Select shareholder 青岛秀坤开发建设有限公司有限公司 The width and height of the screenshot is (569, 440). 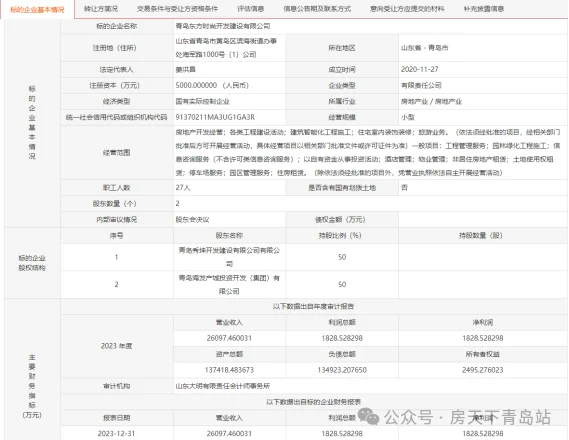tap(229, 257)
